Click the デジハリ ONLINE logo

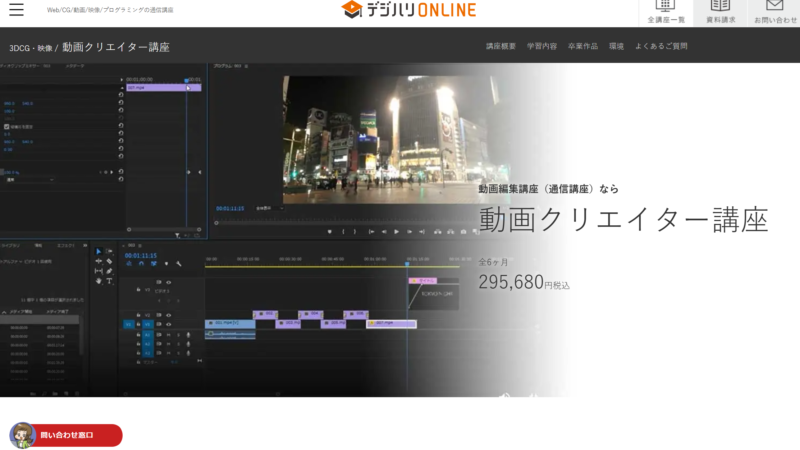(409, 9)
